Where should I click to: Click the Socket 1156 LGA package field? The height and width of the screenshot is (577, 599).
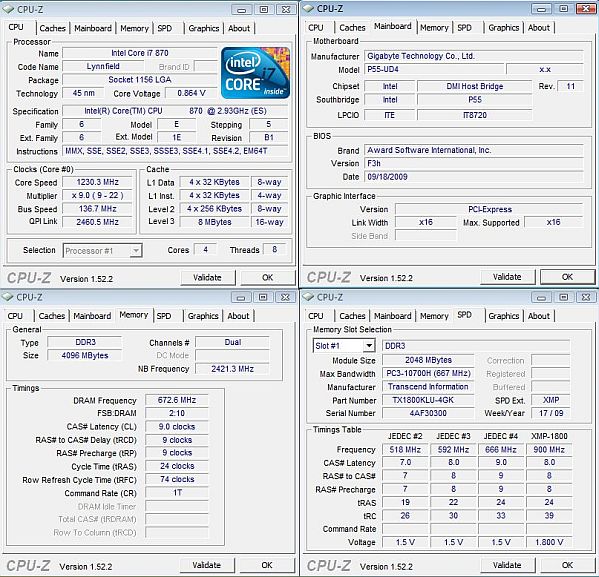[x=140, y=80]
